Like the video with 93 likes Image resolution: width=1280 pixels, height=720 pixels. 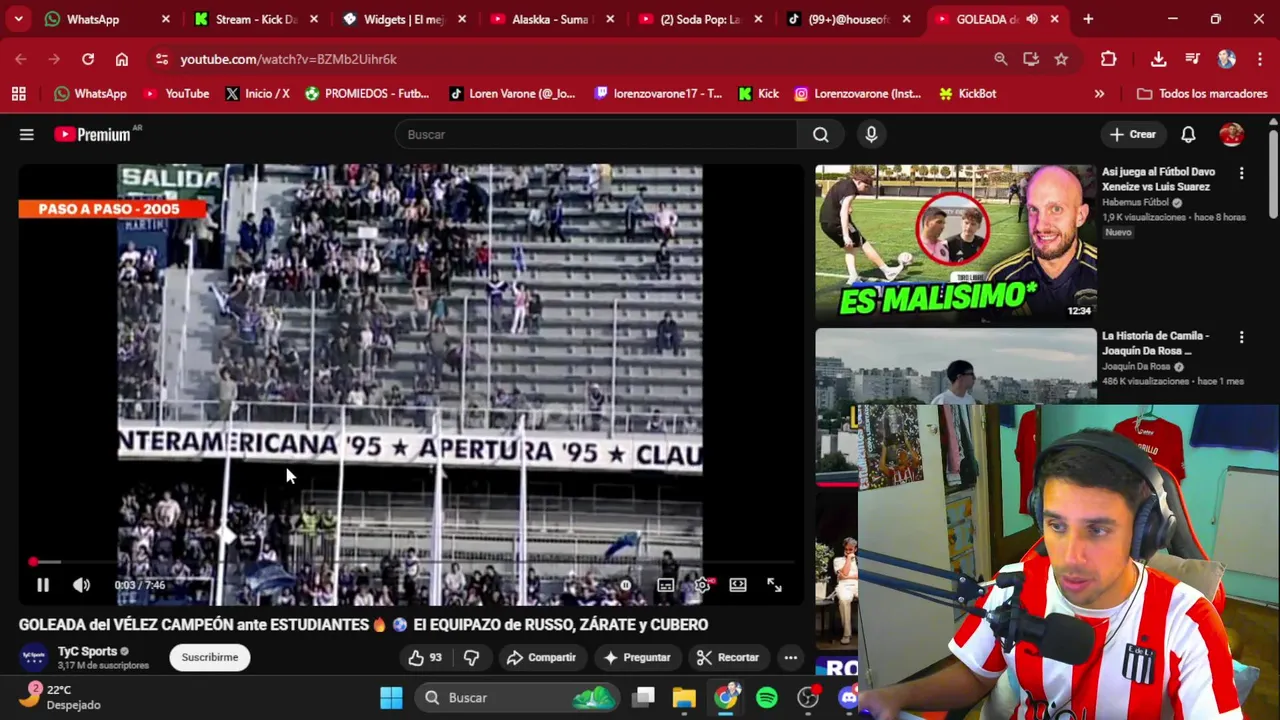pyautogui.click(x=424, y=657)
